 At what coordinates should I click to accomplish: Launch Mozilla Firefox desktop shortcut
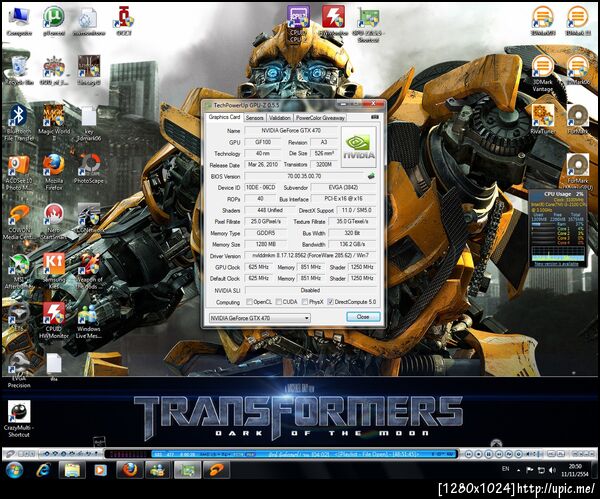point(54,173)
